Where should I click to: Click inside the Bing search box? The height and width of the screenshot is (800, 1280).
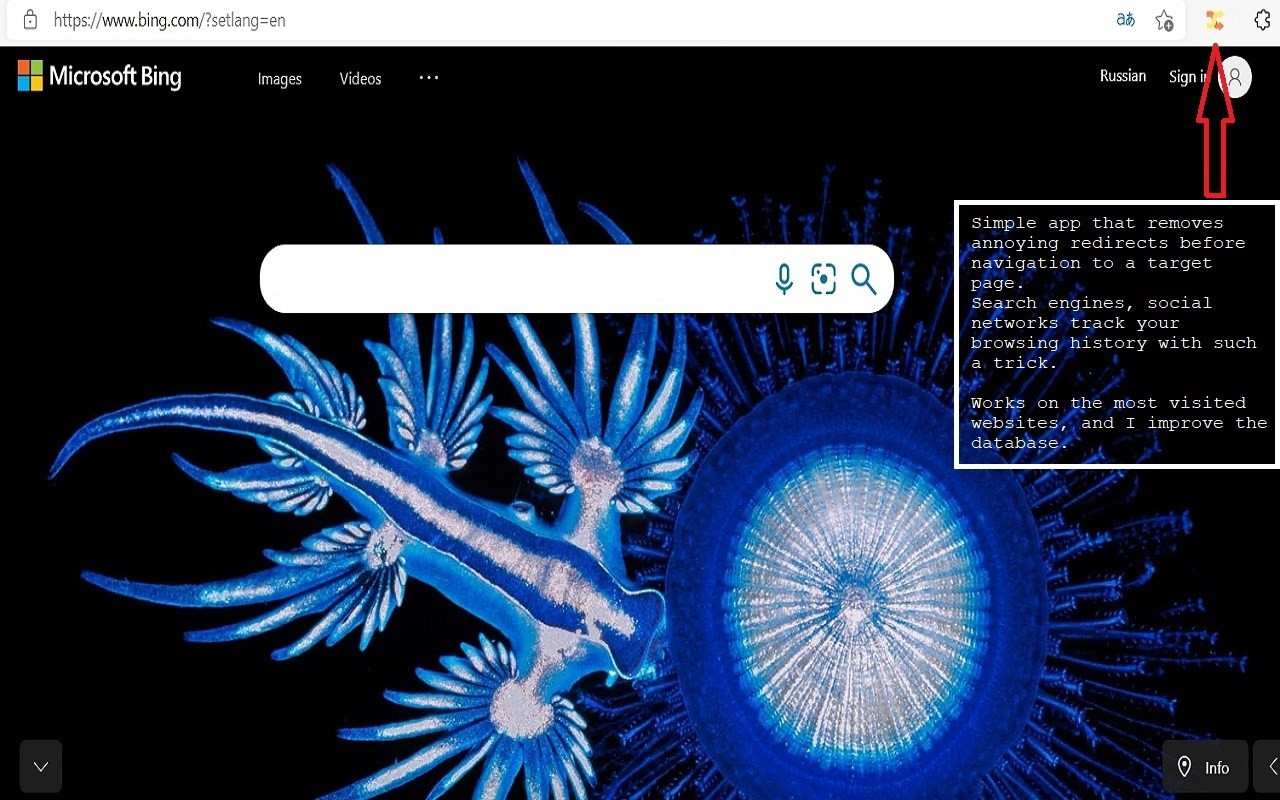click(576, 279)
